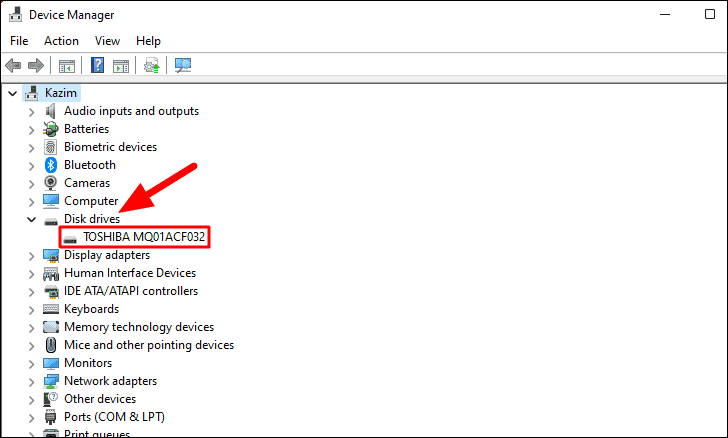Screen dimensions: 728x438
Task: Collapse the Kazim root node
Action: [13, 93]
